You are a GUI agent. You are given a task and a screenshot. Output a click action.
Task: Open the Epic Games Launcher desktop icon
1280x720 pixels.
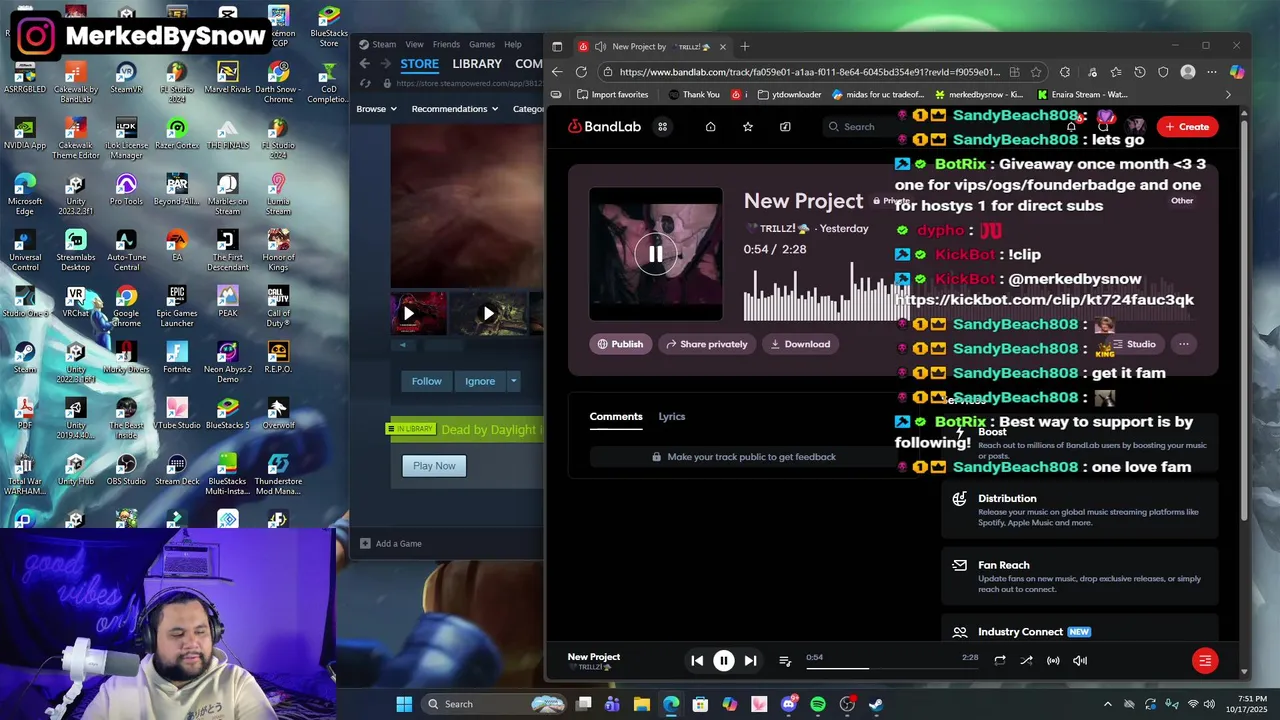(x=177, y=306)
